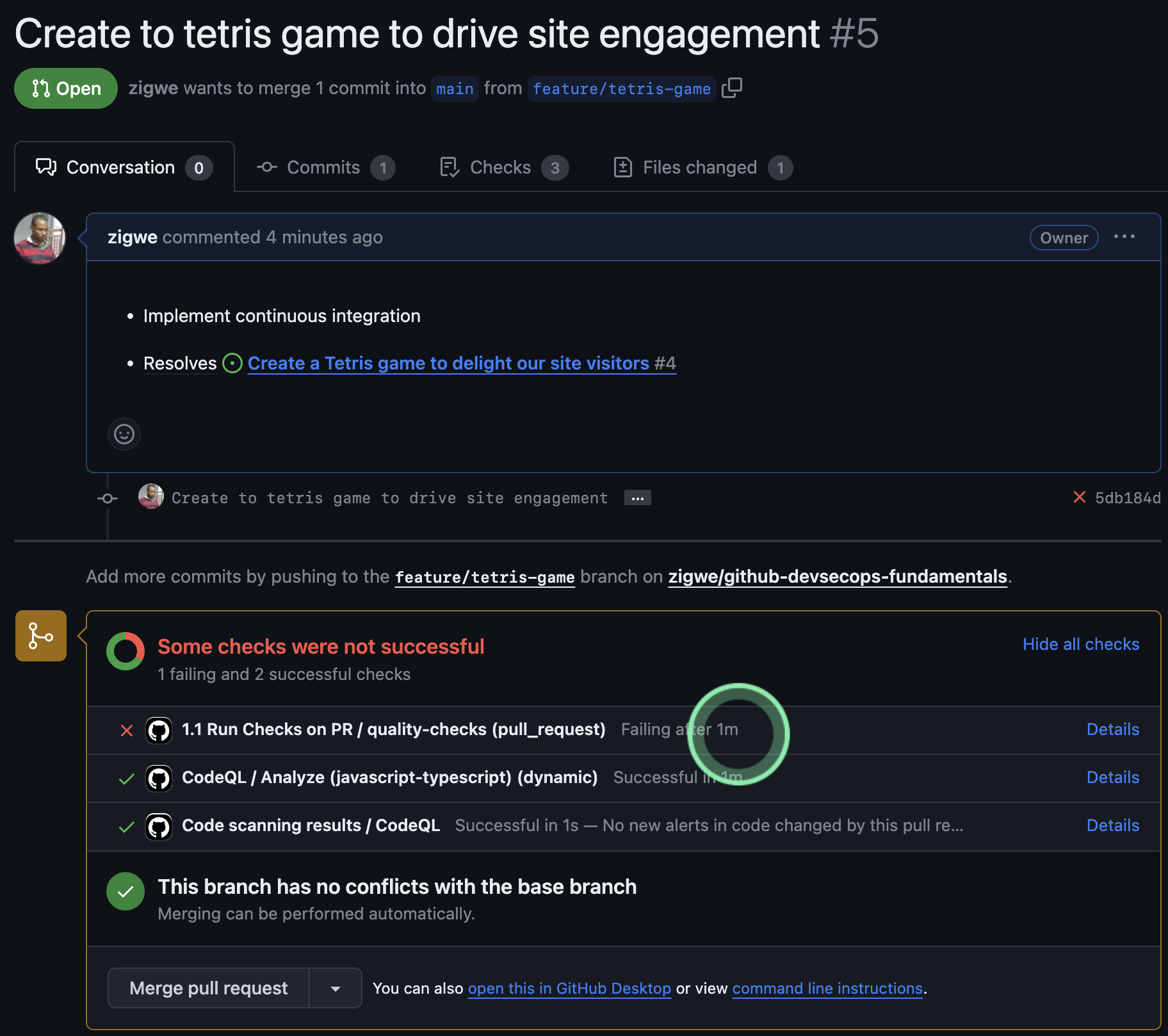Open linked issue Create a Tetris game #4
1168x1036 pixels.
(462, 364)
